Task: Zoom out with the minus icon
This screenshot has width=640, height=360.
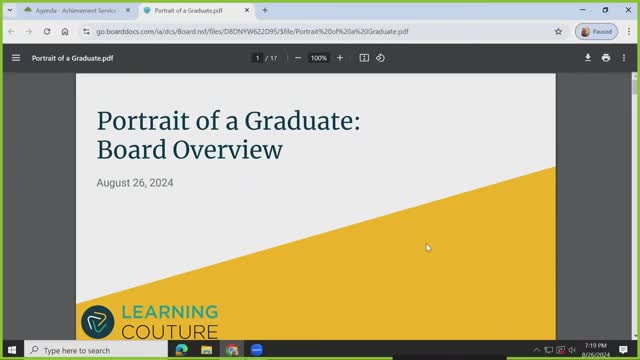Action: click(298, 58)
